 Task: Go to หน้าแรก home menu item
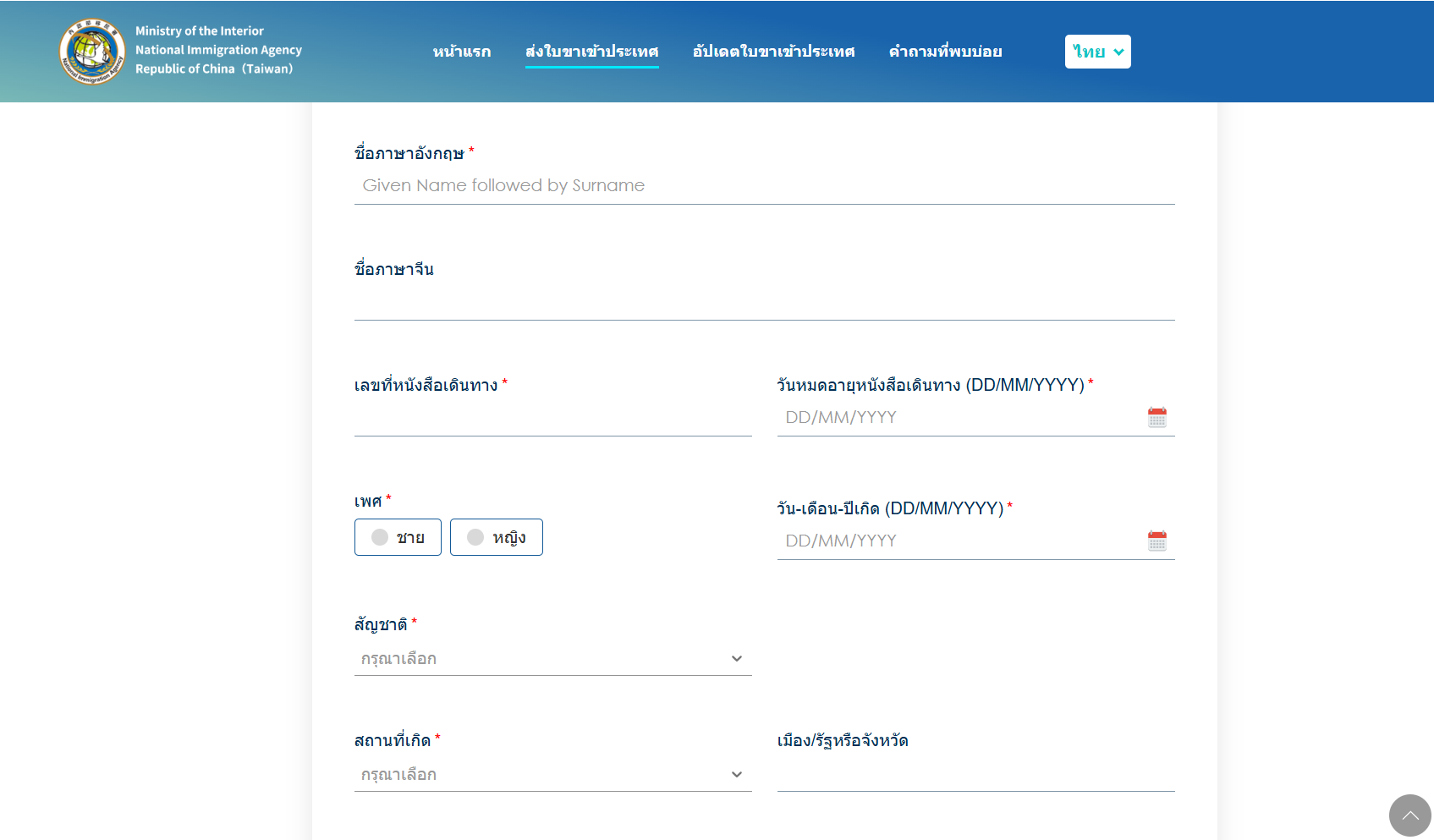tap(461, 52)
